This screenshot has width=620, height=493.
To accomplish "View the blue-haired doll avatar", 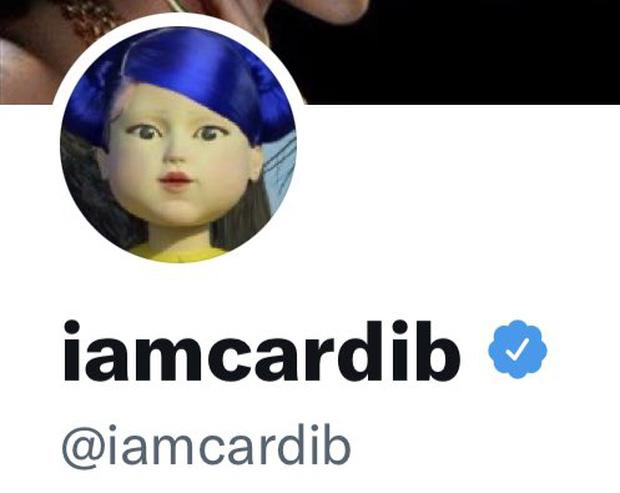I will pos(178,144).
